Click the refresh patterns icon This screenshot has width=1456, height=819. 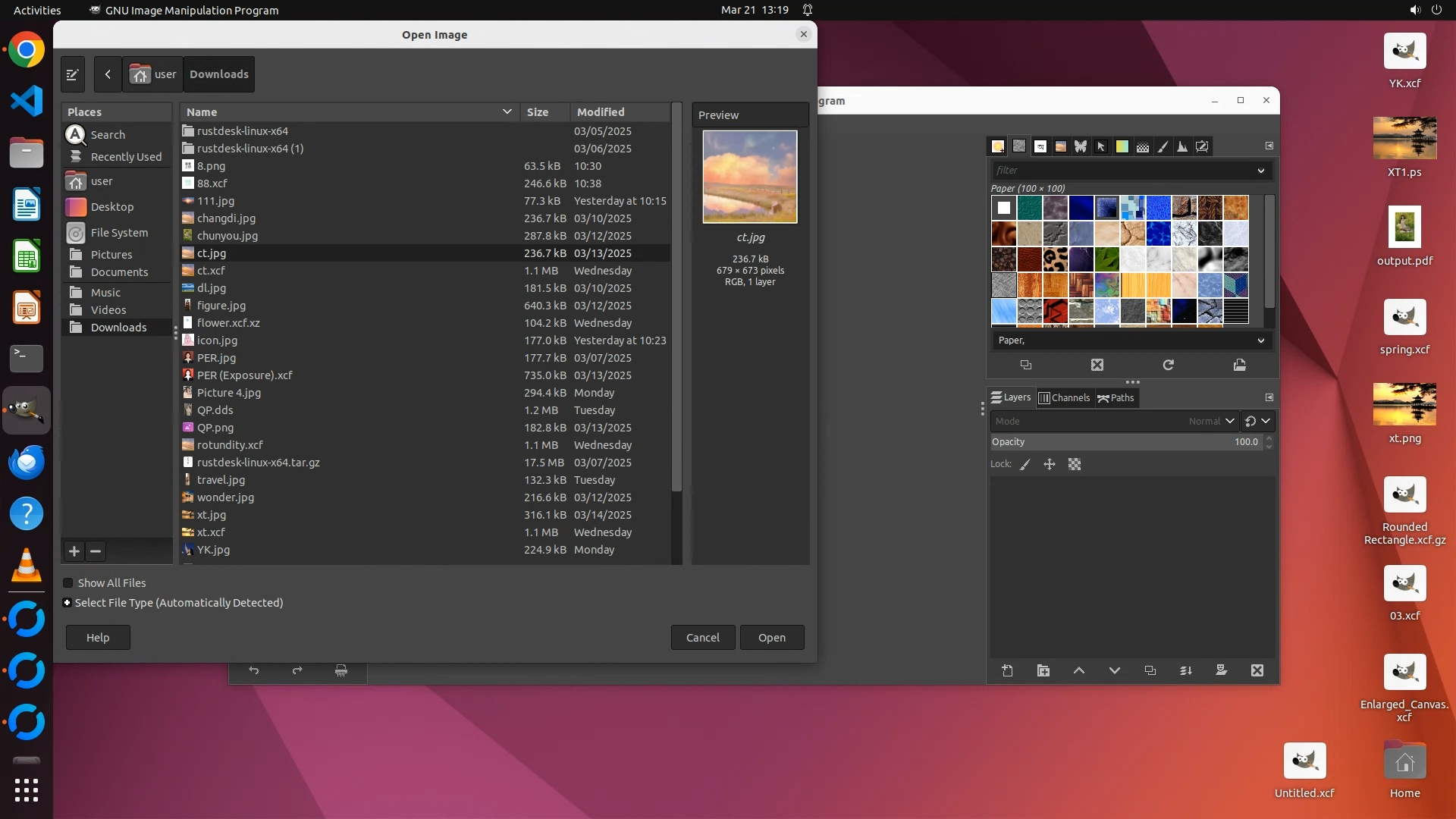tap(1169, 365)
